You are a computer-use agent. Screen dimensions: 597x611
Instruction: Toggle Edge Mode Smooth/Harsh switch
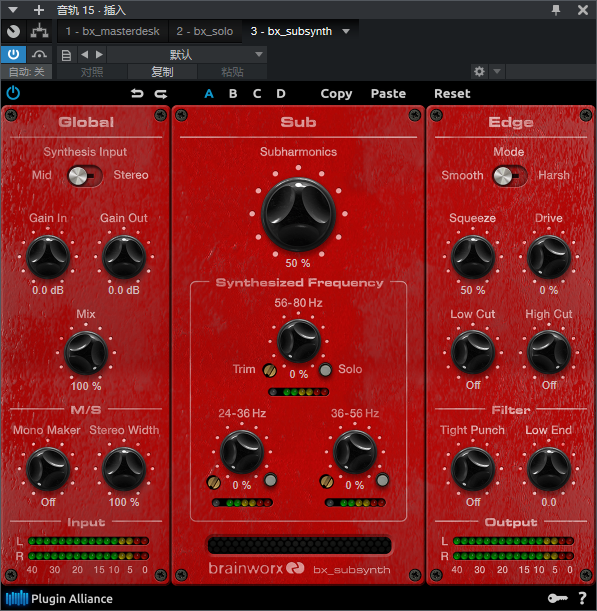point(509,176)
